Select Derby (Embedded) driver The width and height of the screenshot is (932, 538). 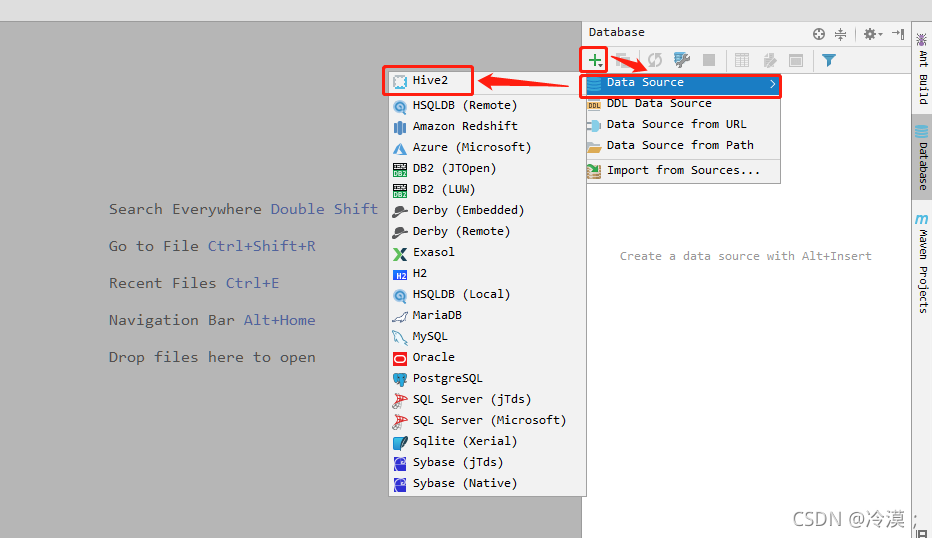487,210
